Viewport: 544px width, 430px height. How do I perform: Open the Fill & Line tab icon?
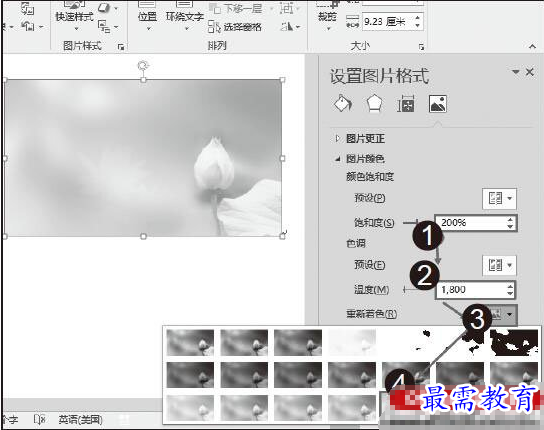coord(342,103)
